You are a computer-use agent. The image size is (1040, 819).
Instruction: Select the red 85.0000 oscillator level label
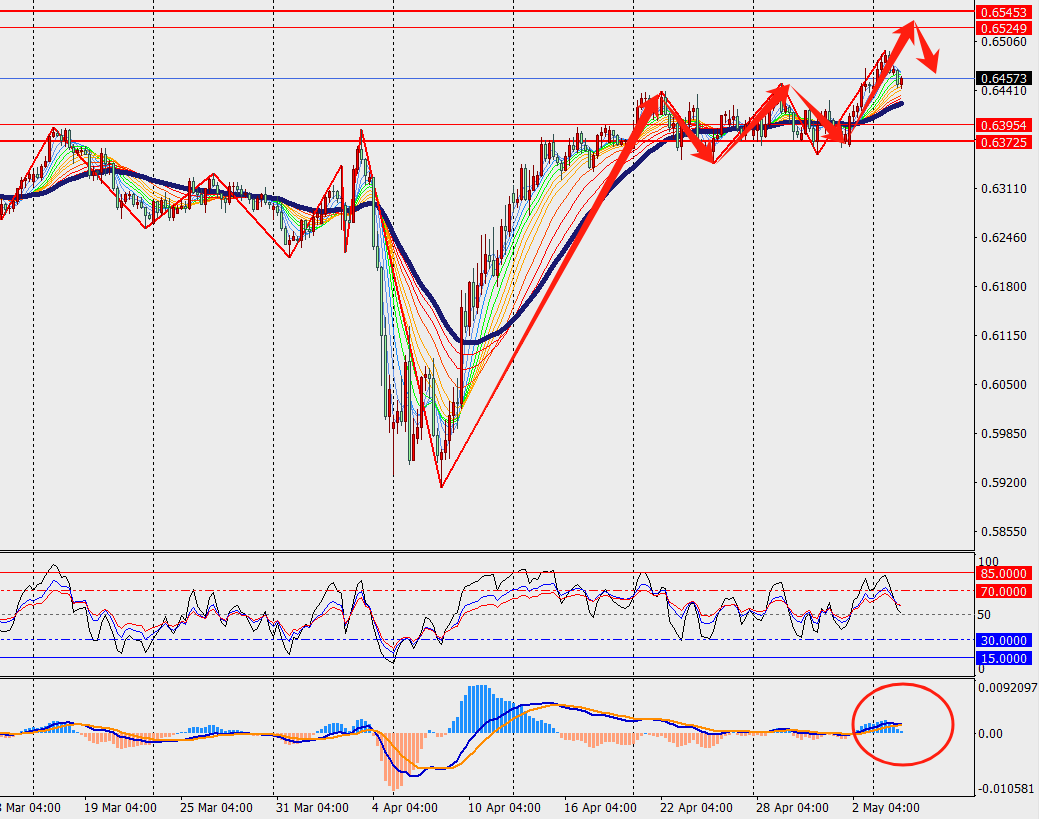1004,574
